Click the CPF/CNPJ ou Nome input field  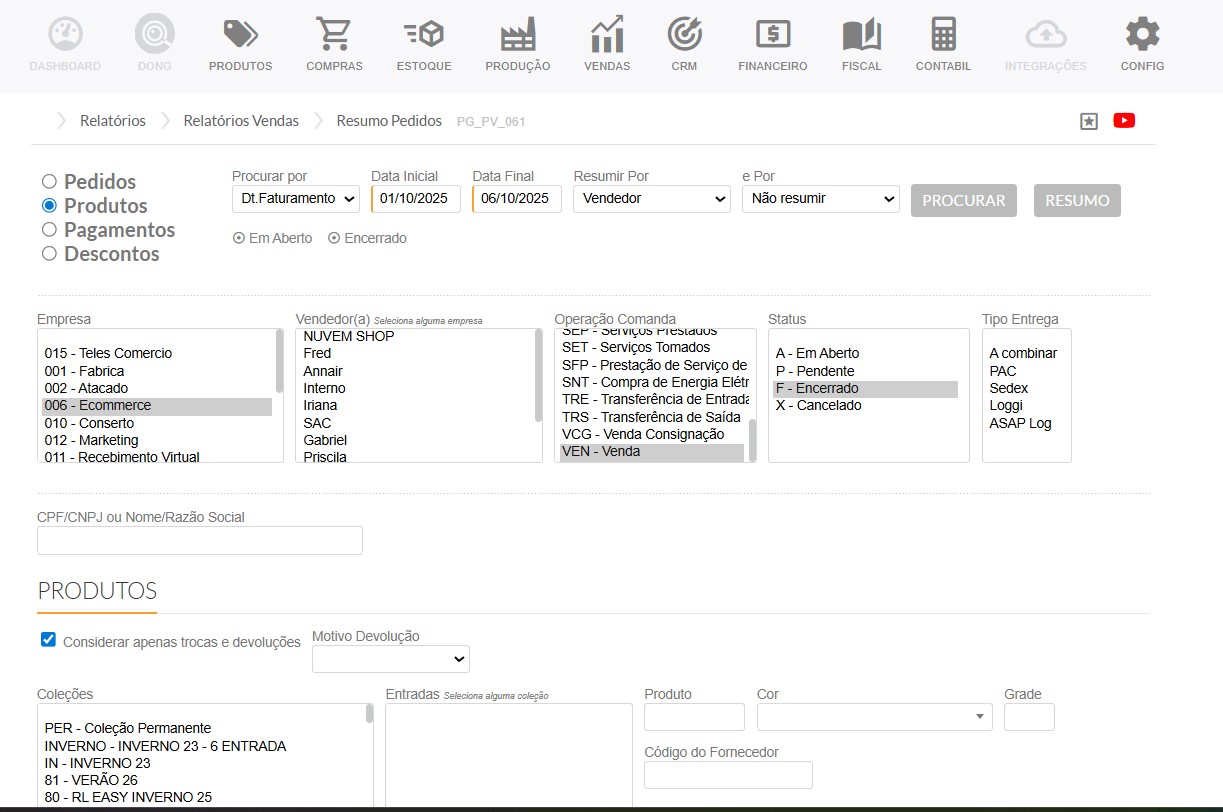coord(200,541)
